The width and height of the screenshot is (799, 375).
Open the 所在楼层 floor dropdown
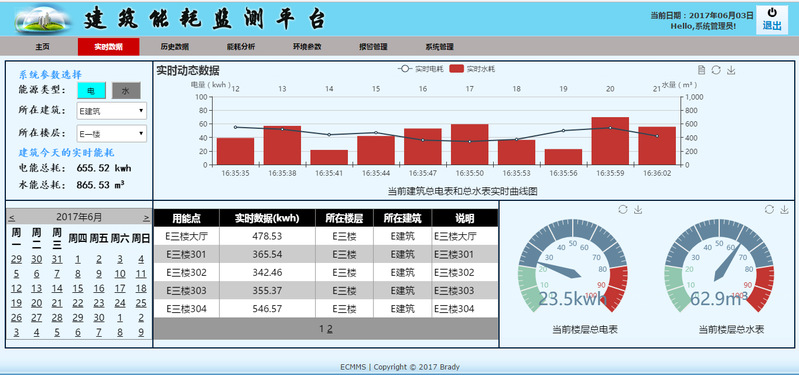[112, 133]
